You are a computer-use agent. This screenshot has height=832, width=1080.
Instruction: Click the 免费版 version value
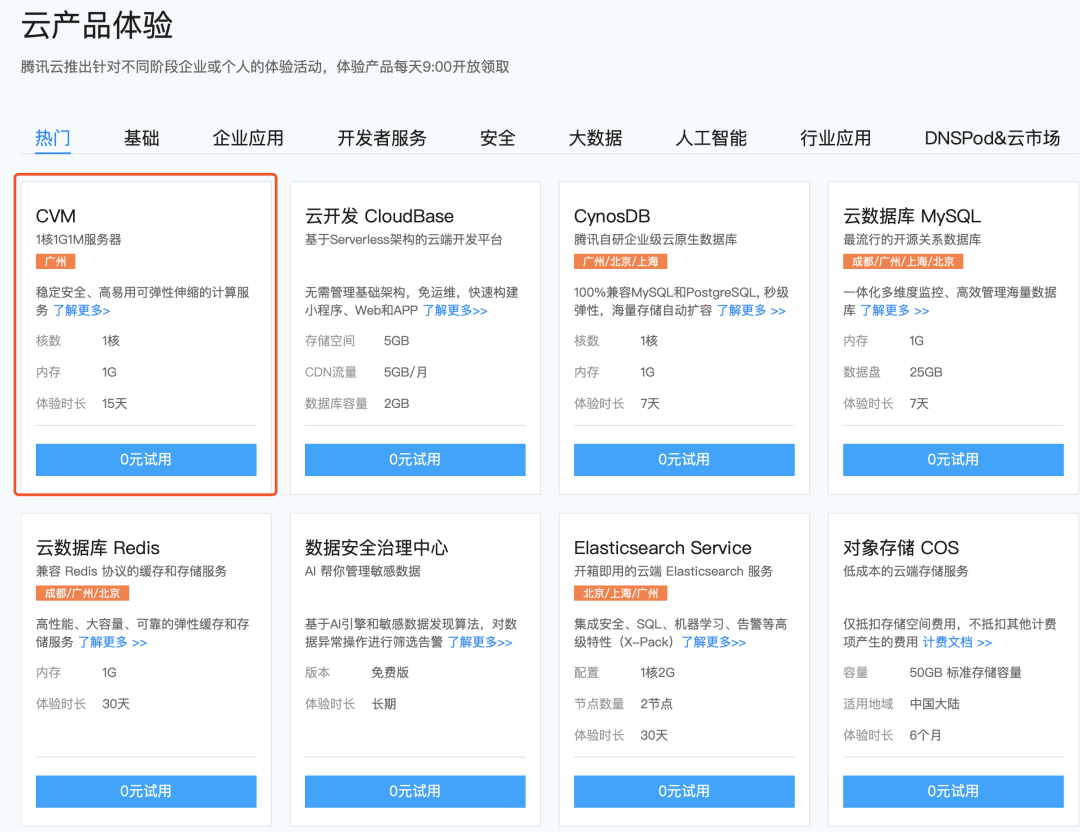click(390, 673)
